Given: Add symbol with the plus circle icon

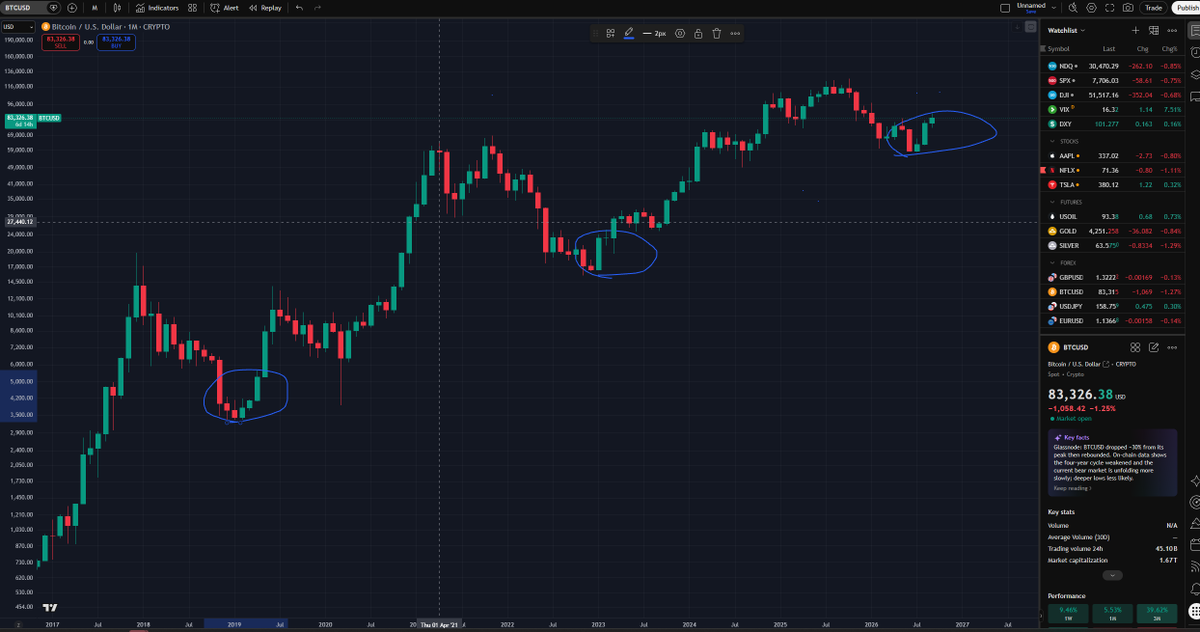Looking at the screenshot, I should click(x=72, y=7).
